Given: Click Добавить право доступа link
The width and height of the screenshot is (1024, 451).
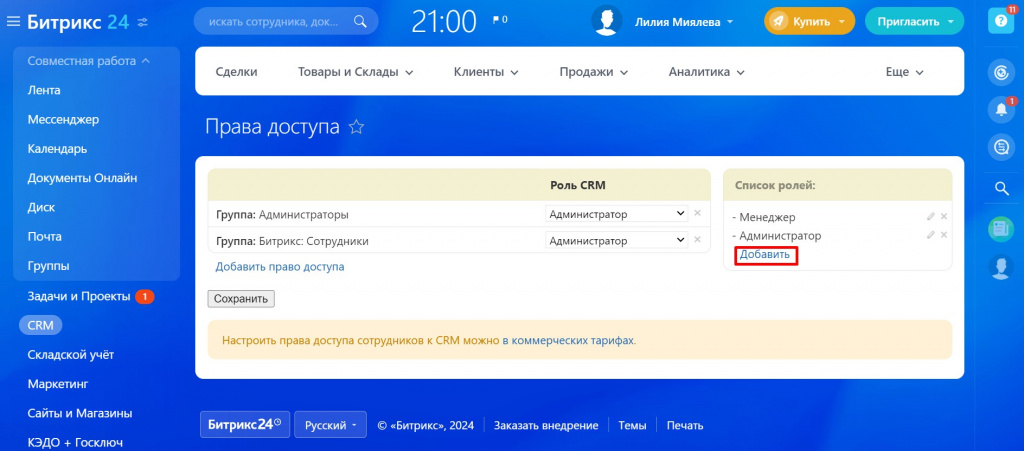Looking at the screenshot, I should (280, 266).
